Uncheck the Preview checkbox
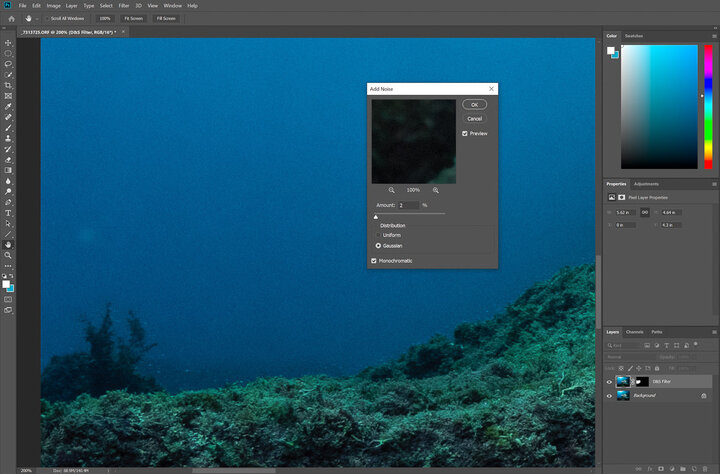 [465, 133]
